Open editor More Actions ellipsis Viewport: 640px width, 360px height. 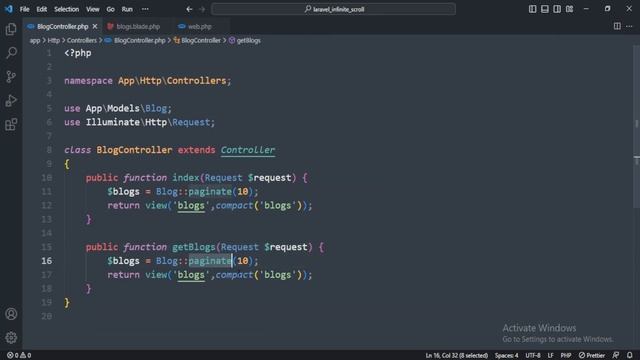(629, 26)
